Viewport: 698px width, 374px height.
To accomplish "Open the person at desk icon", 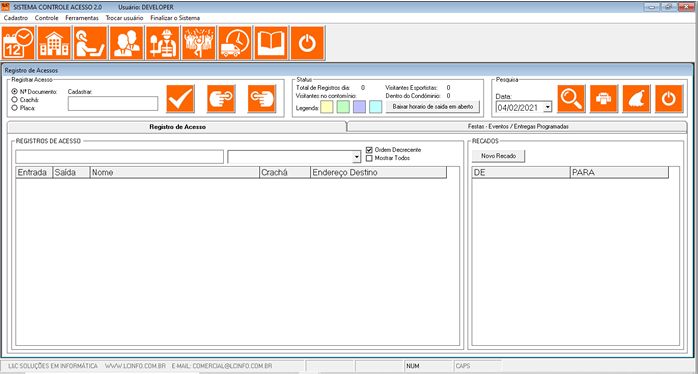I will point(90,43).
